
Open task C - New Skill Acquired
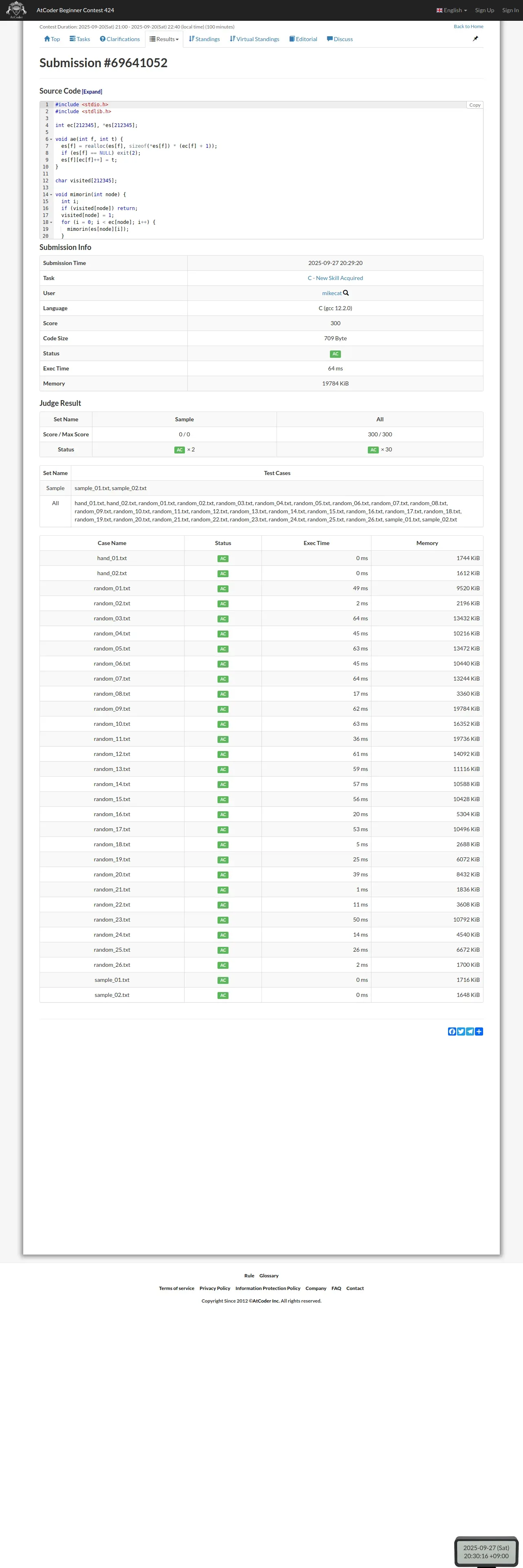point(336,278)
